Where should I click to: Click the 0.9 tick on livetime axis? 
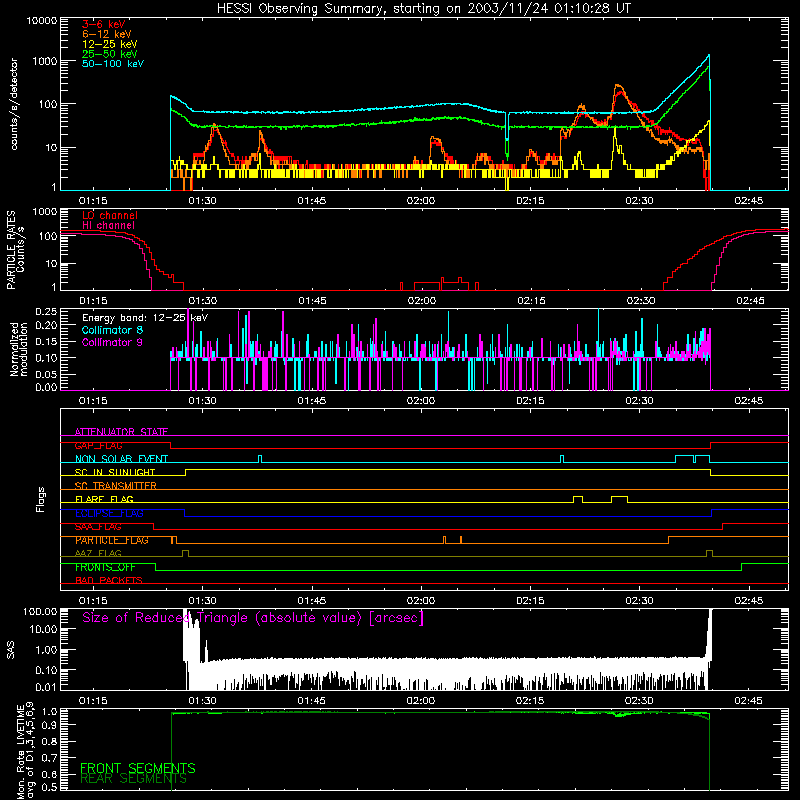[x=51, y=723]
